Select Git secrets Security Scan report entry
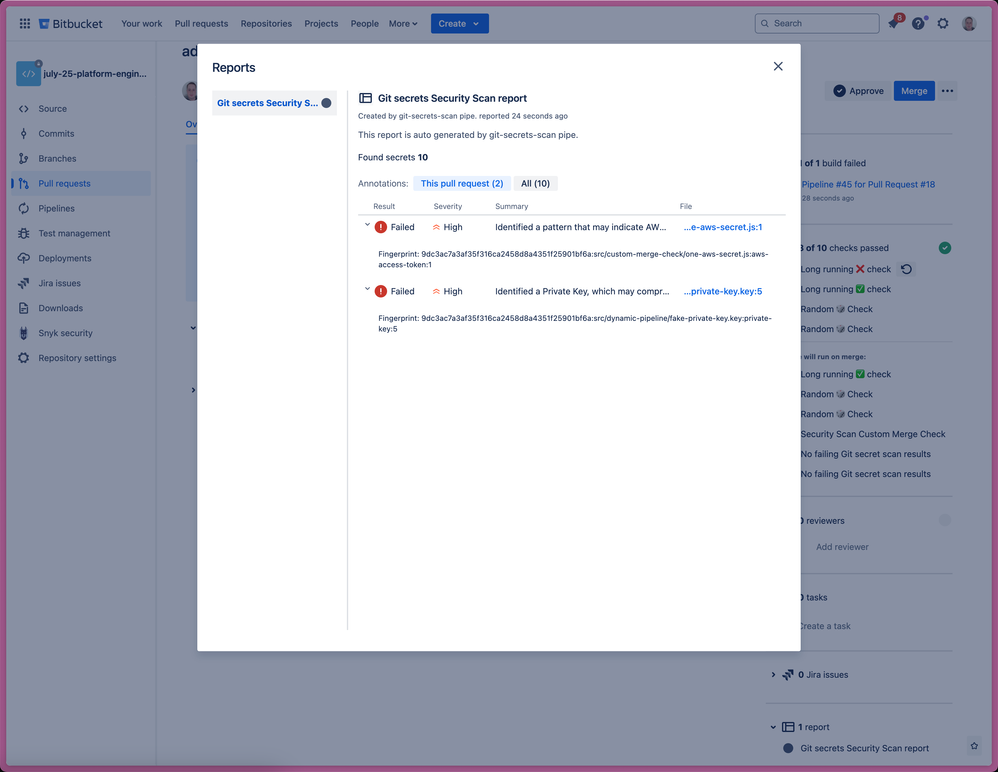 coord(274,103)
